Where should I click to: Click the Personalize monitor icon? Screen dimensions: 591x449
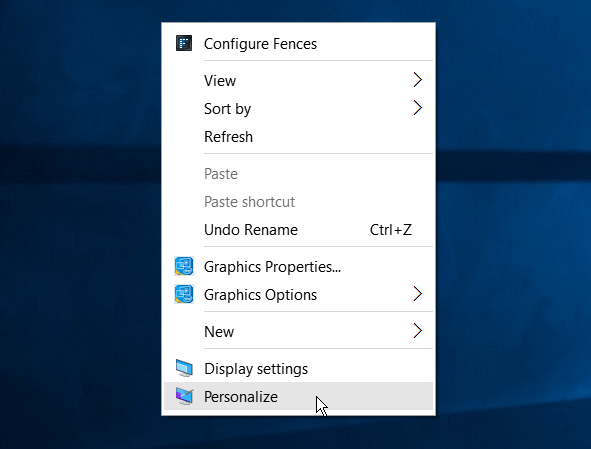(x=184, y=396)
